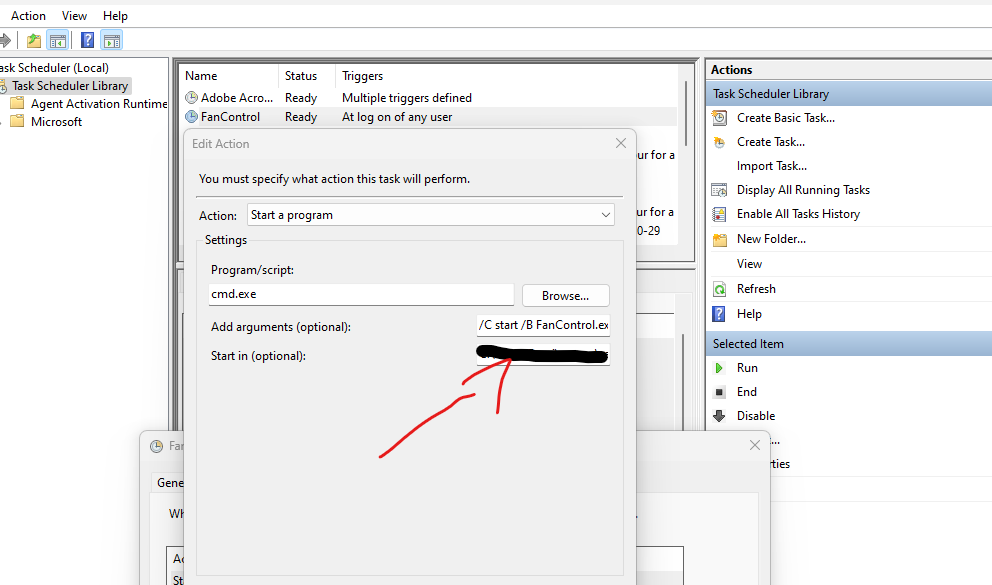Click the blue Help question mark toolbar icon

86,39
